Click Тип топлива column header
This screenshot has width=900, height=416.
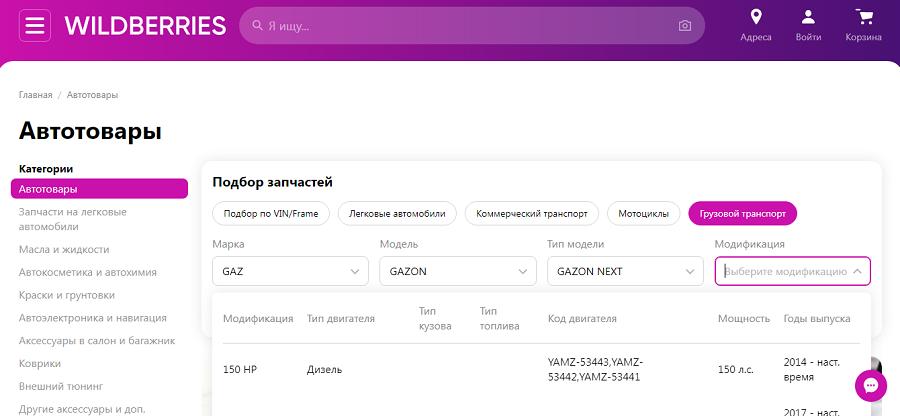pyautogui.click(x=499, y=318)
